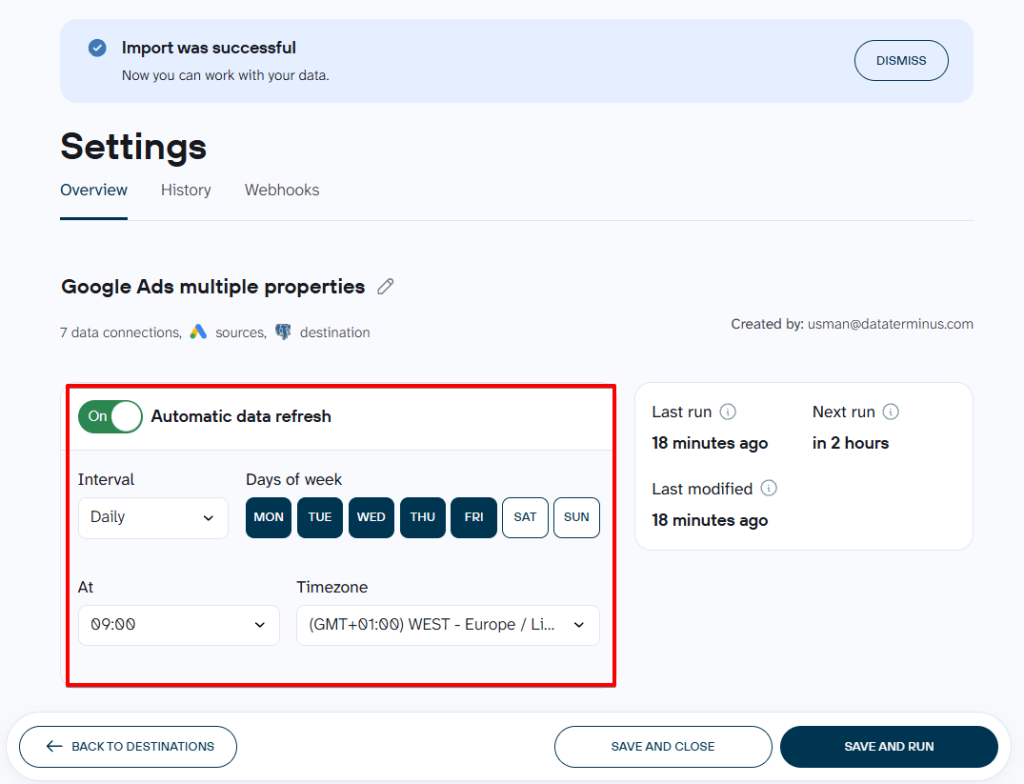Click the Next run info icon
The width and height of the screenshot is (1024, 784).
coord(891,412)
